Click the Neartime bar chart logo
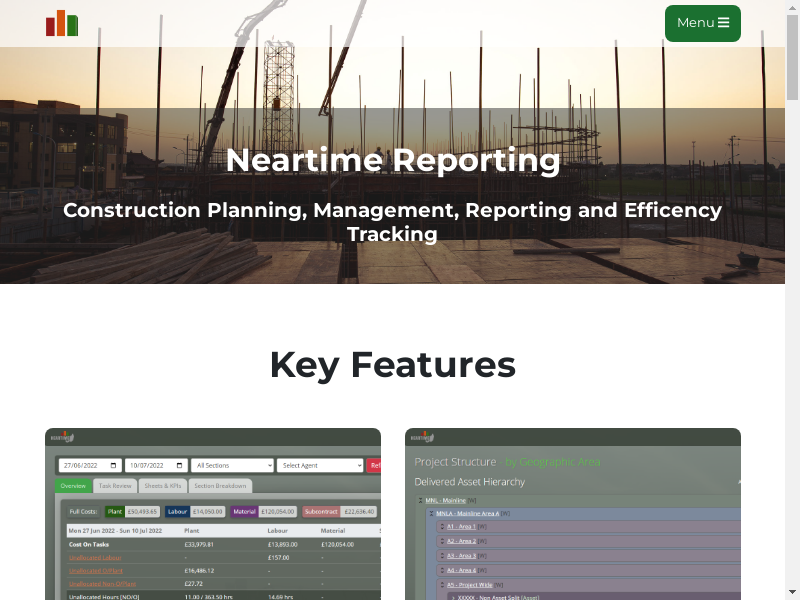Viewport: 800px width, 600px height. (62, 23)
